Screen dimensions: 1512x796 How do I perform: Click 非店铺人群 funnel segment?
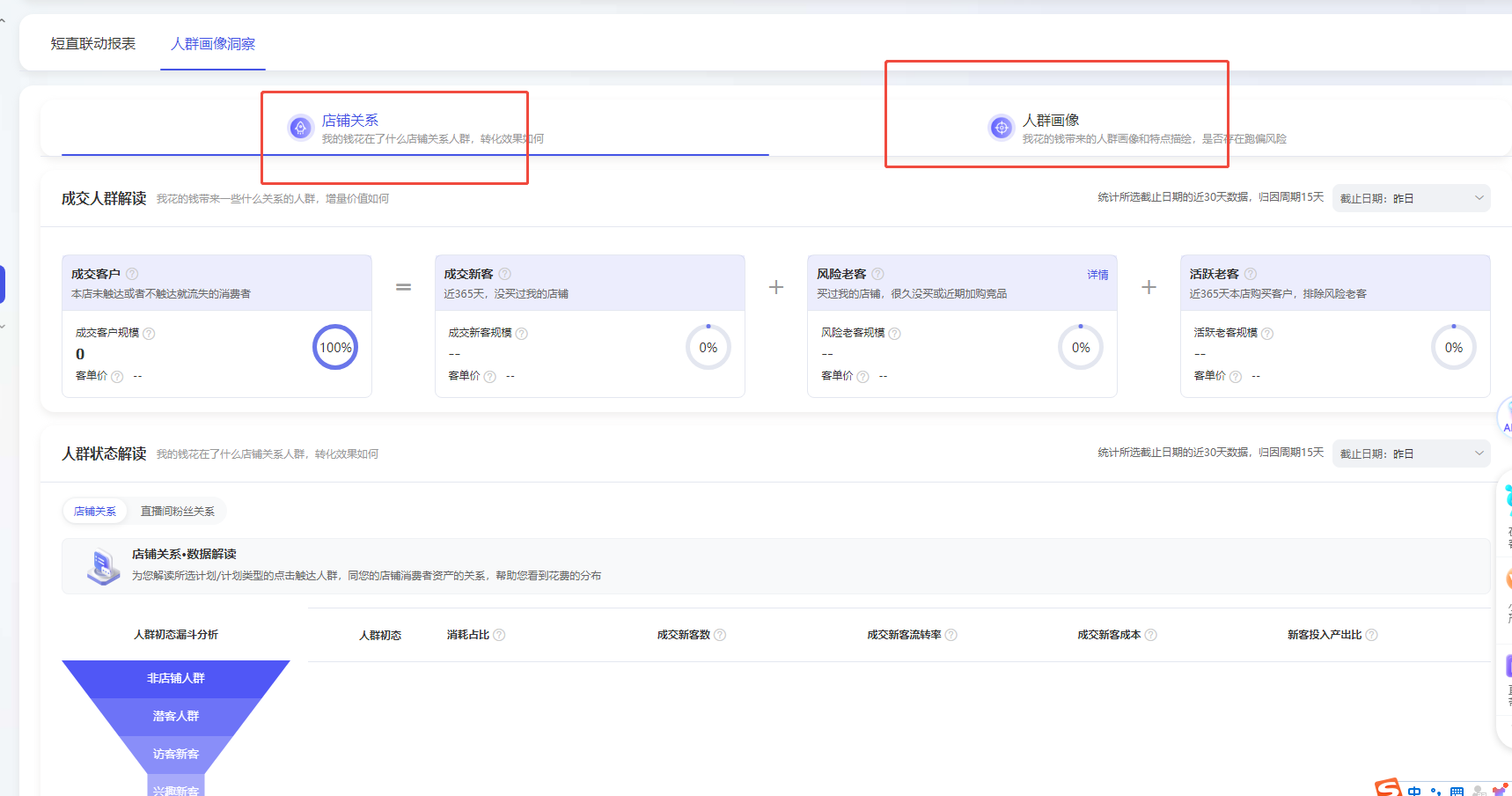click(x=176, y=678)
